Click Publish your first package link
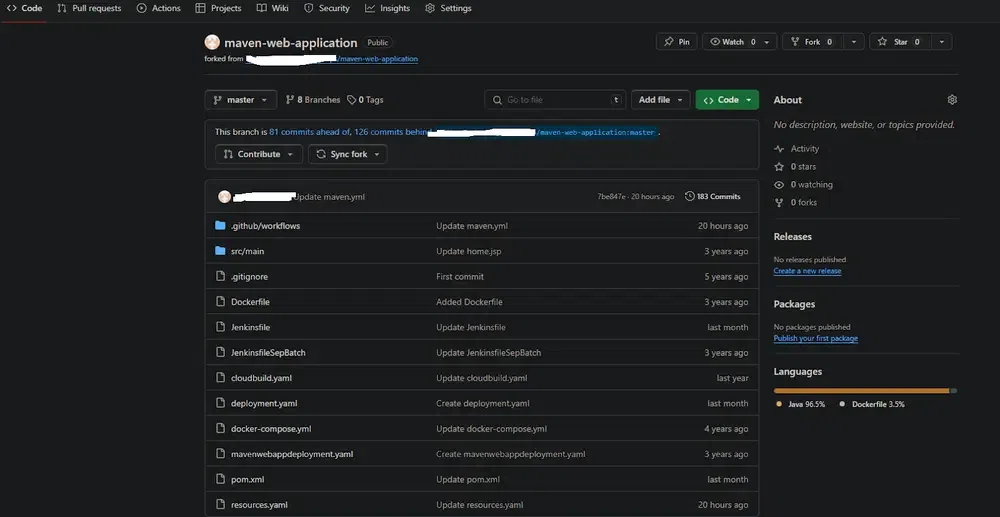This screenshot has height=517, width=1000. [x=816, y=339]
